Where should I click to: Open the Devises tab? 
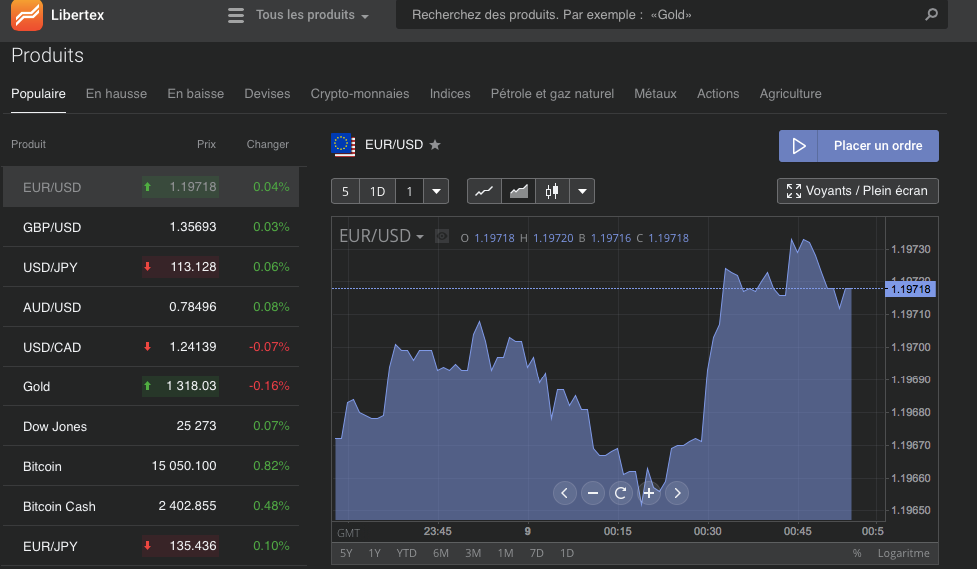267,93
